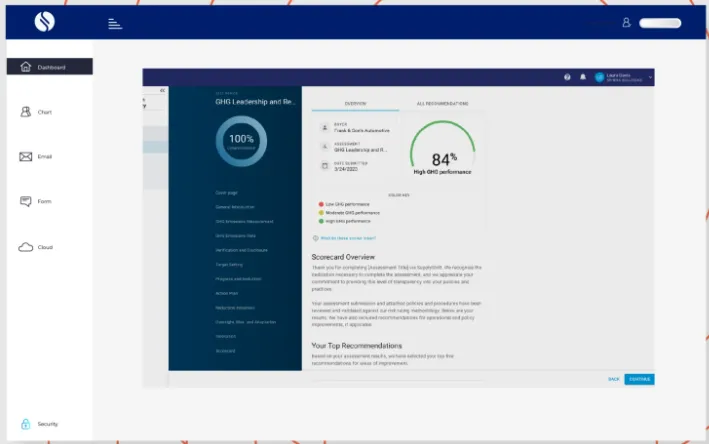
Task: Click the Continue button
Action: (x=639, y=379)
